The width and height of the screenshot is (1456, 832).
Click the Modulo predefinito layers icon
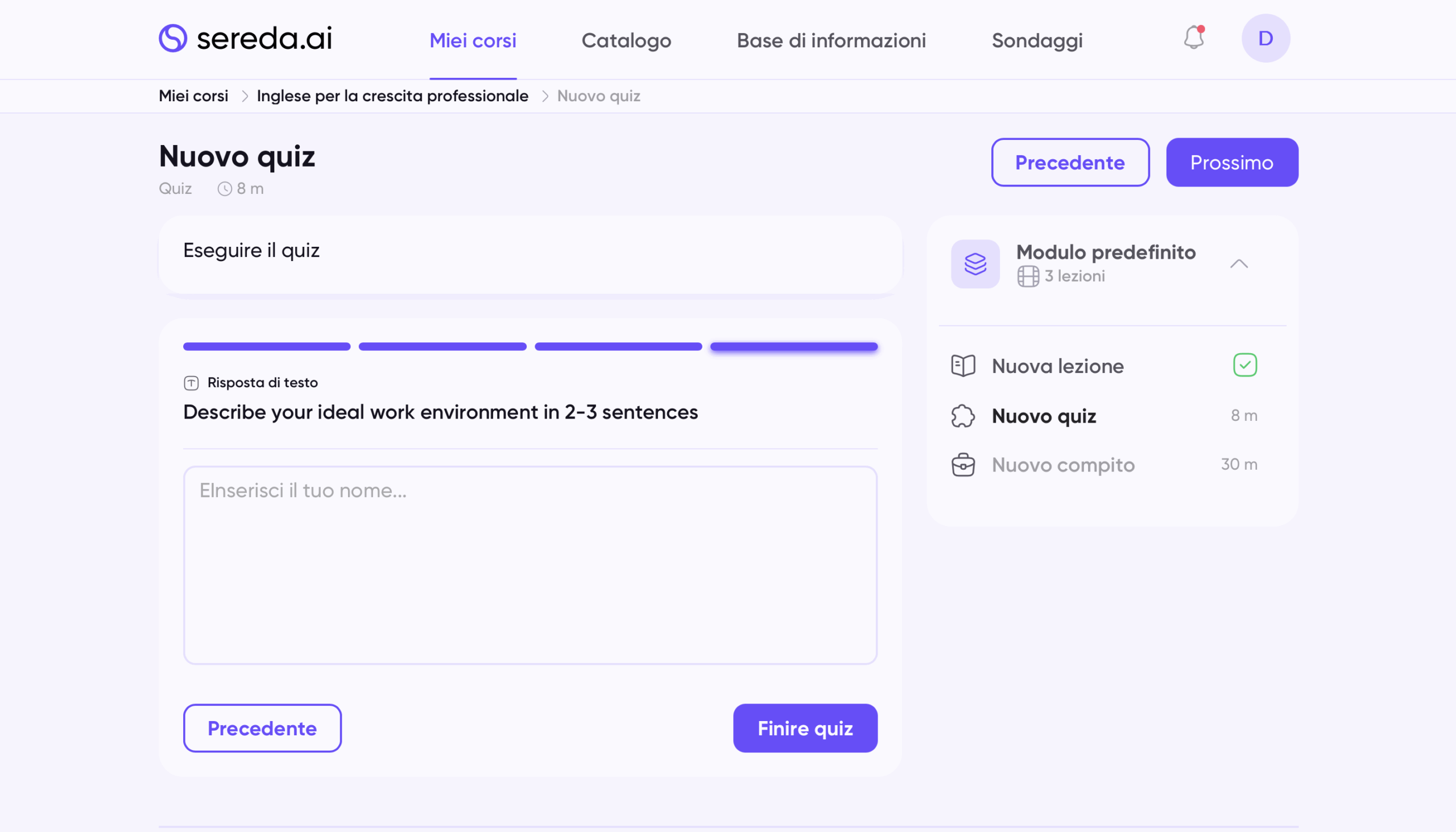pos(975,263)
